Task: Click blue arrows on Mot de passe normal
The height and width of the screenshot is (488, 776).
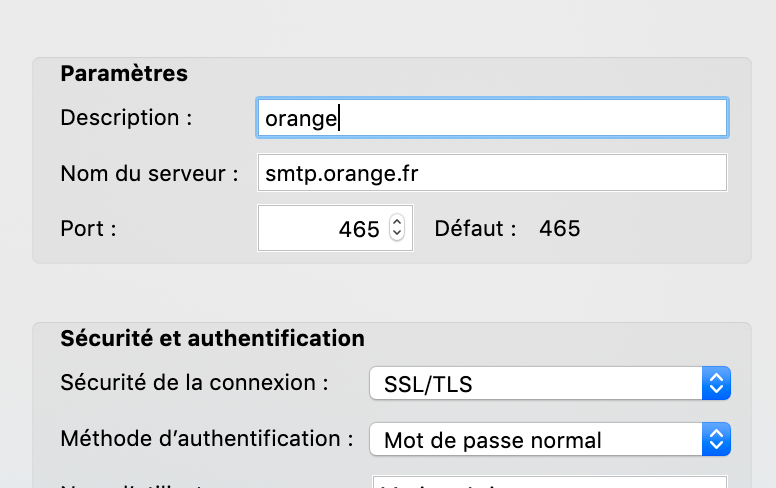Action: pyautogui.click(x=714, y=439)
